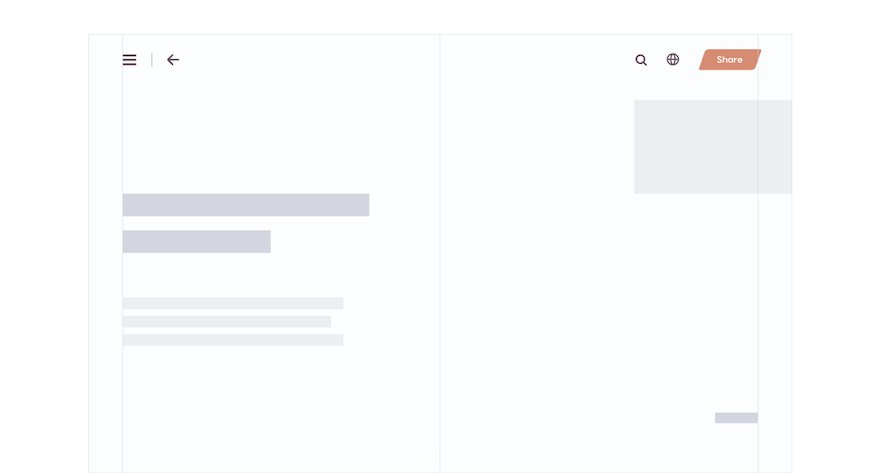Click the last paragraph placeholder line
Viewport: 880px width, 473px height.
click(232, 340)
